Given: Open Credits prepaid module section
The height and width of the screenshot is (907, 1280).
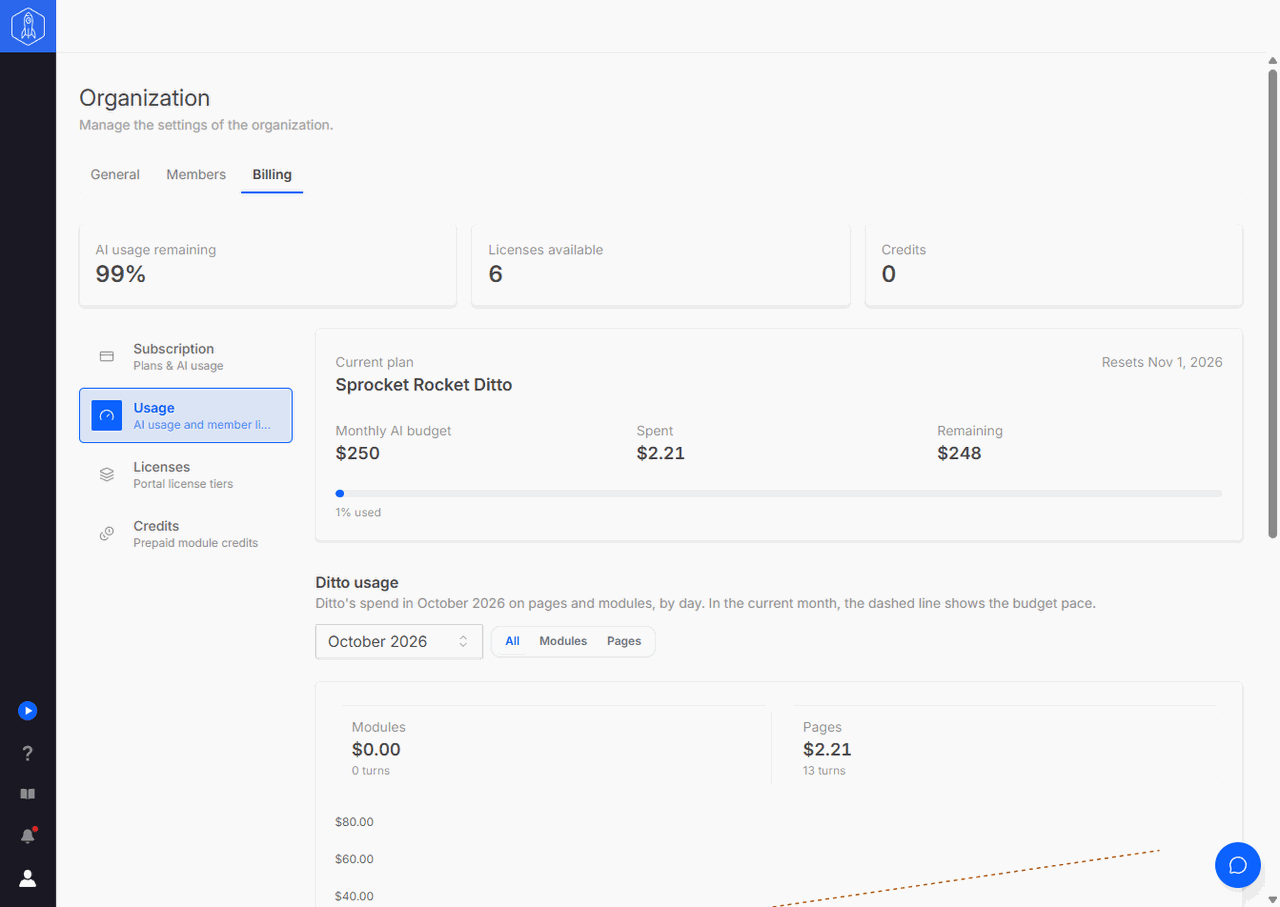Looking at the screenshot, I should tap(186, 533).
